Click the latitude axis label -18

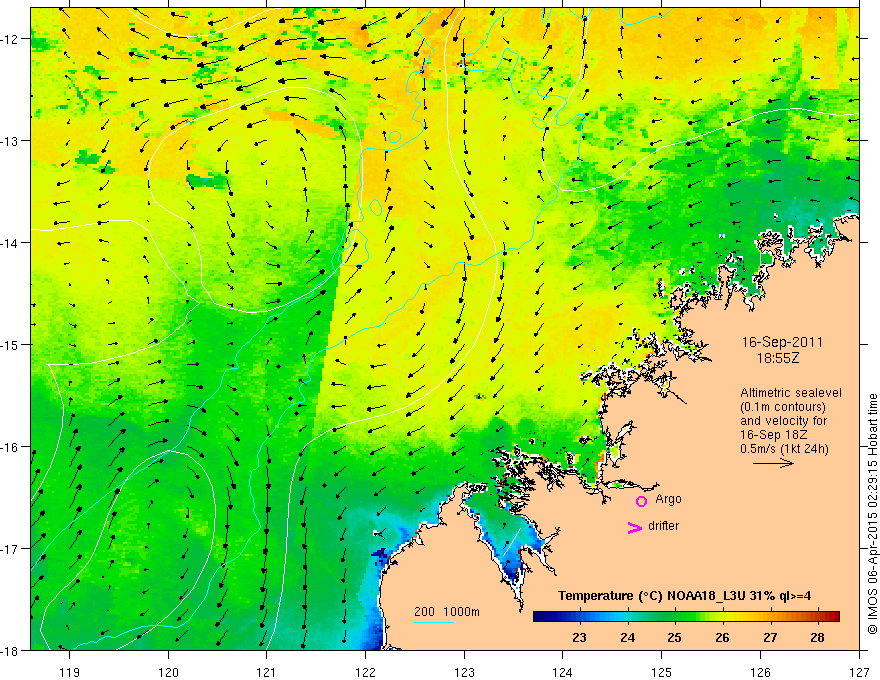coord(11,651)
